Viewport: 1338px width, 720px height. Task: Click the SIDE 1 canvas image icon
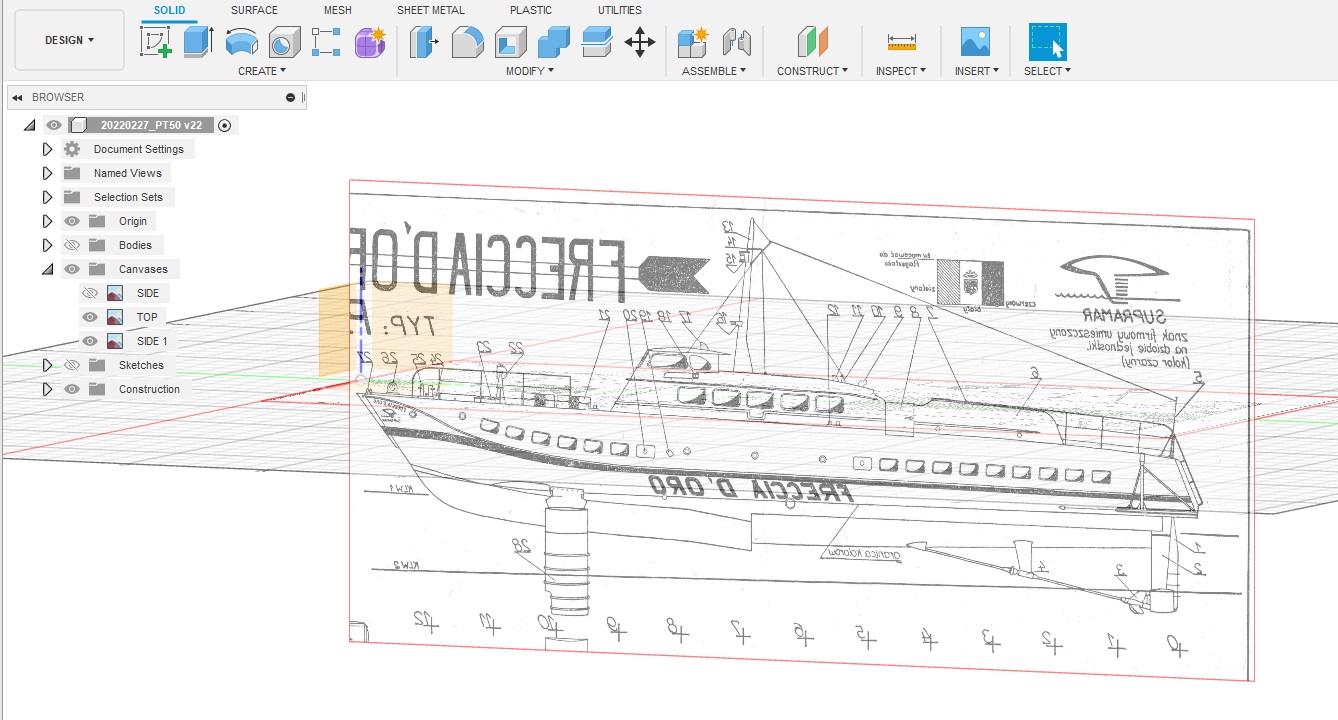tap(116, 341)
